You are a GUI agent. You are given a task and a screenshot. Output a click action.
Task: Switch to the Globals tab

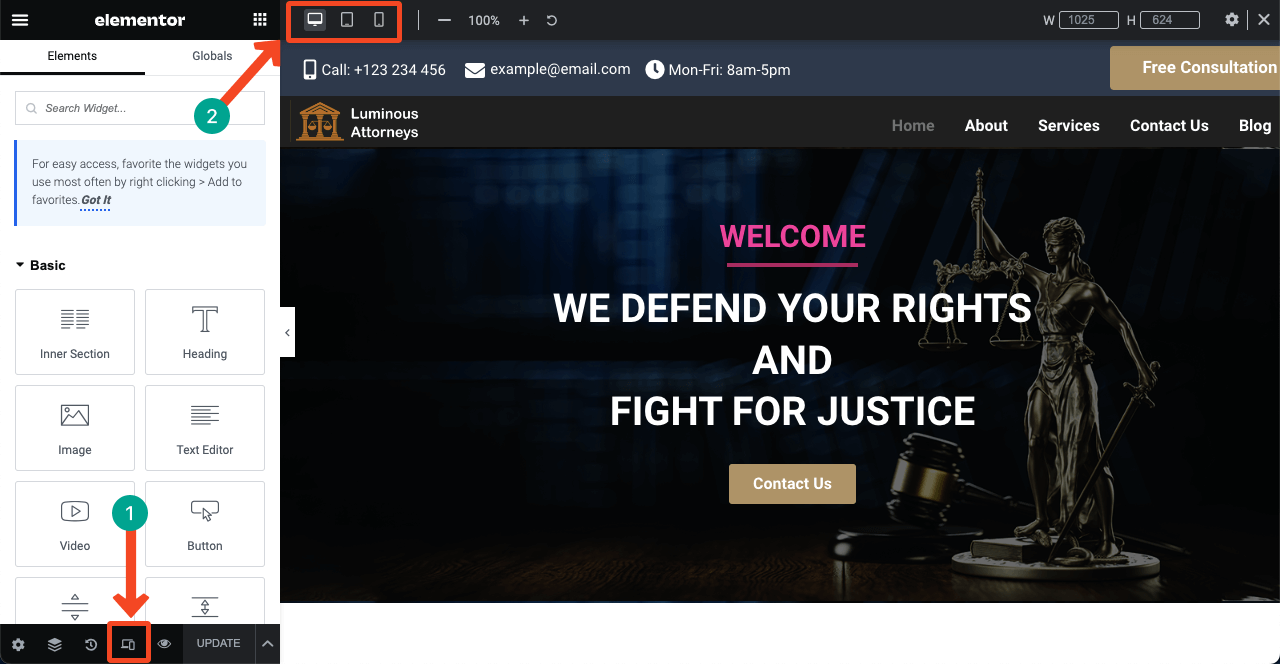212,56
